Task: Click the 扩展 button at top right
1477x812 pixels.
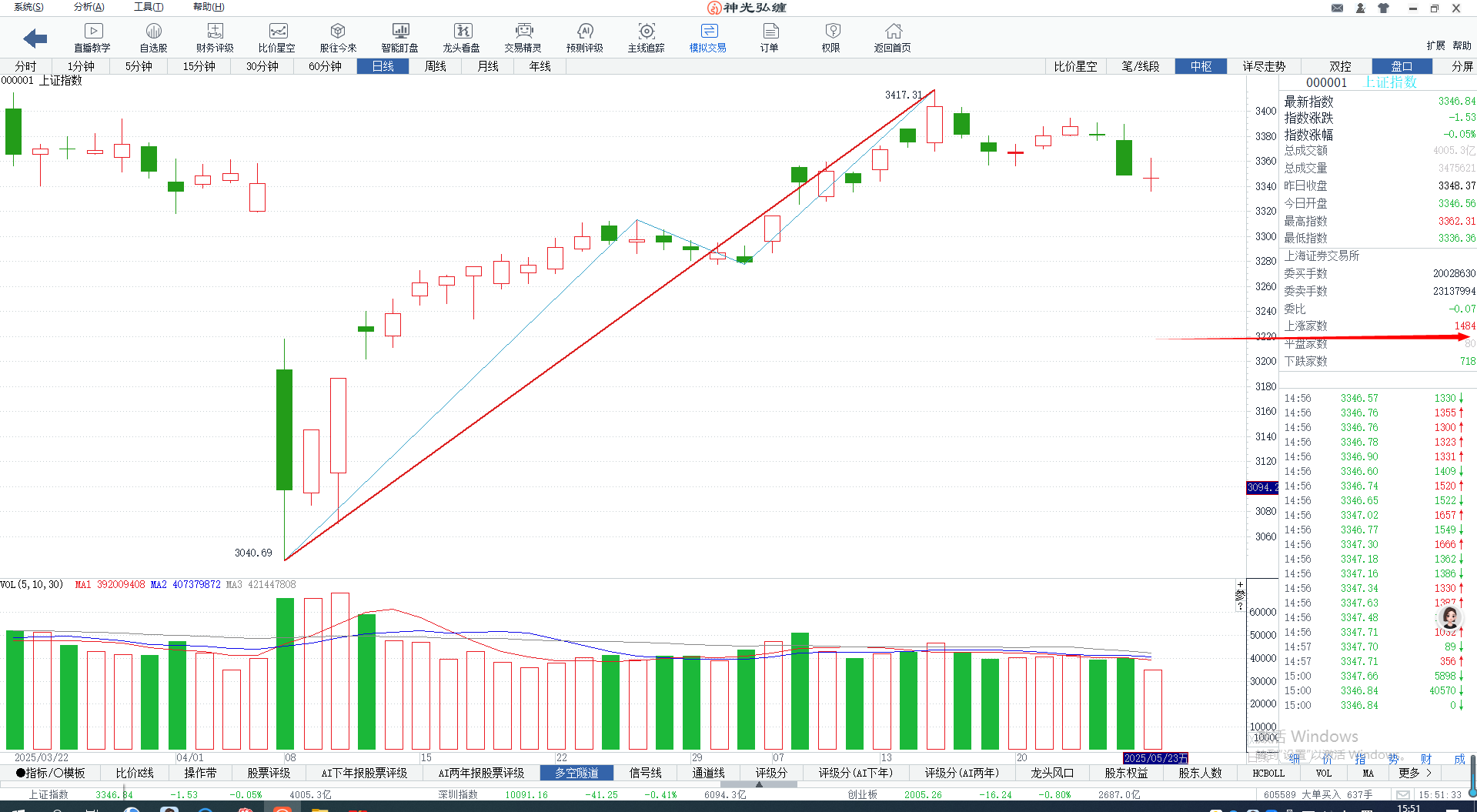Action: 1435,45
